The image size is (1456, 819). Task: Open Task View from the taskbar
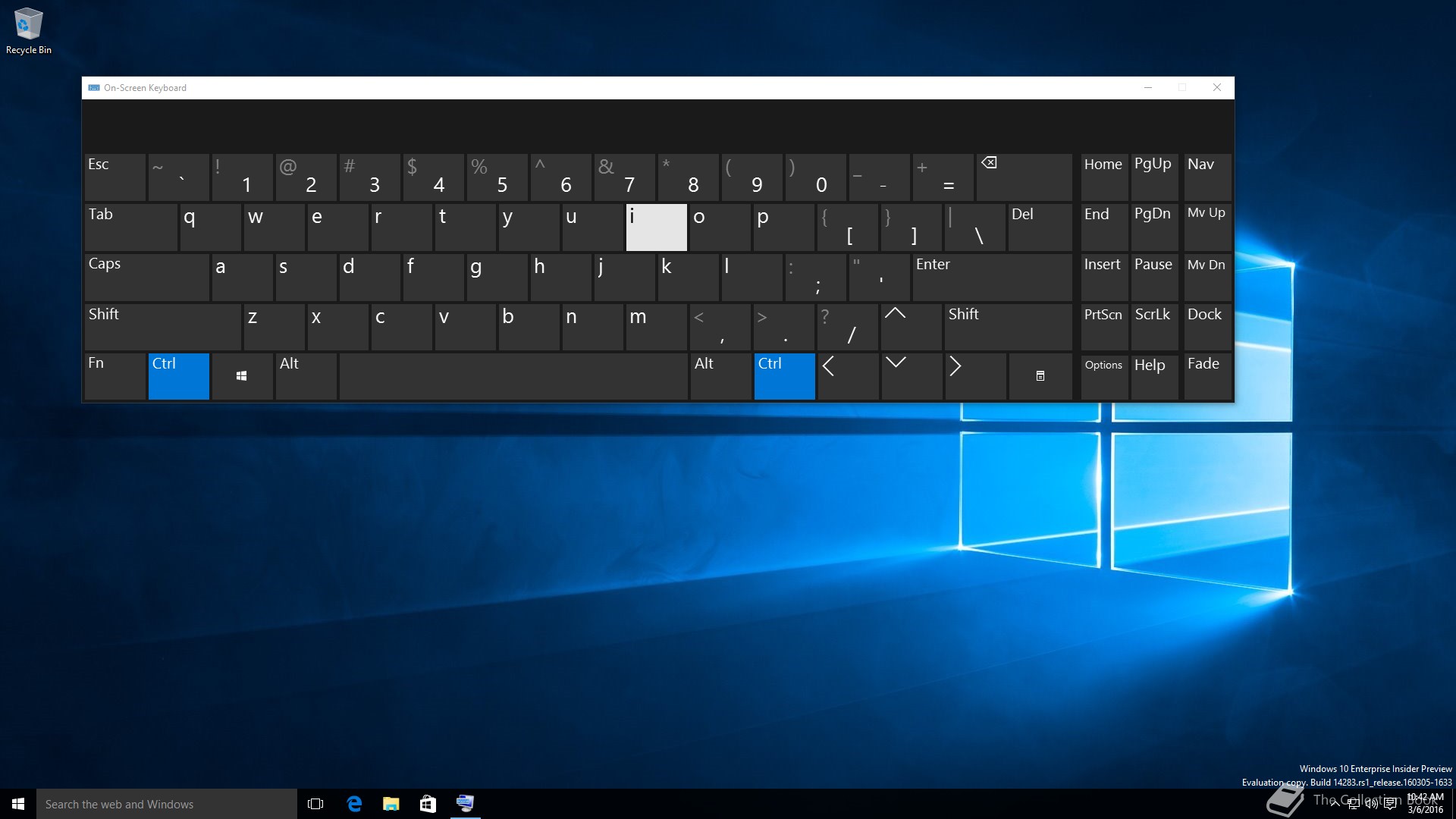(315, 804)
